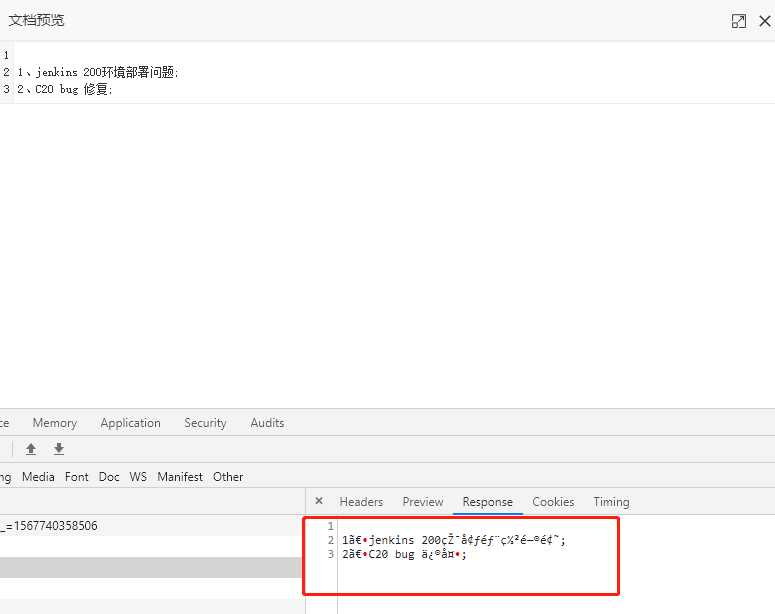Click the 文档预览 dialog title
The height and width of the screenshot is (614, 775).
click(x=36, y=20)
